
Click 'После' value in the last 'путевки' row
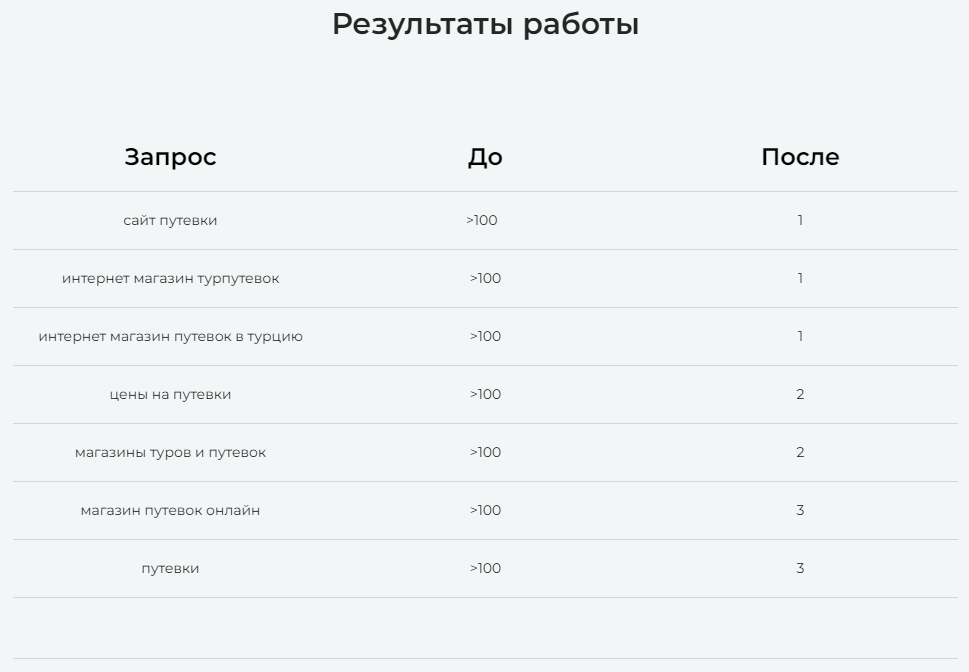click(800, 568)
